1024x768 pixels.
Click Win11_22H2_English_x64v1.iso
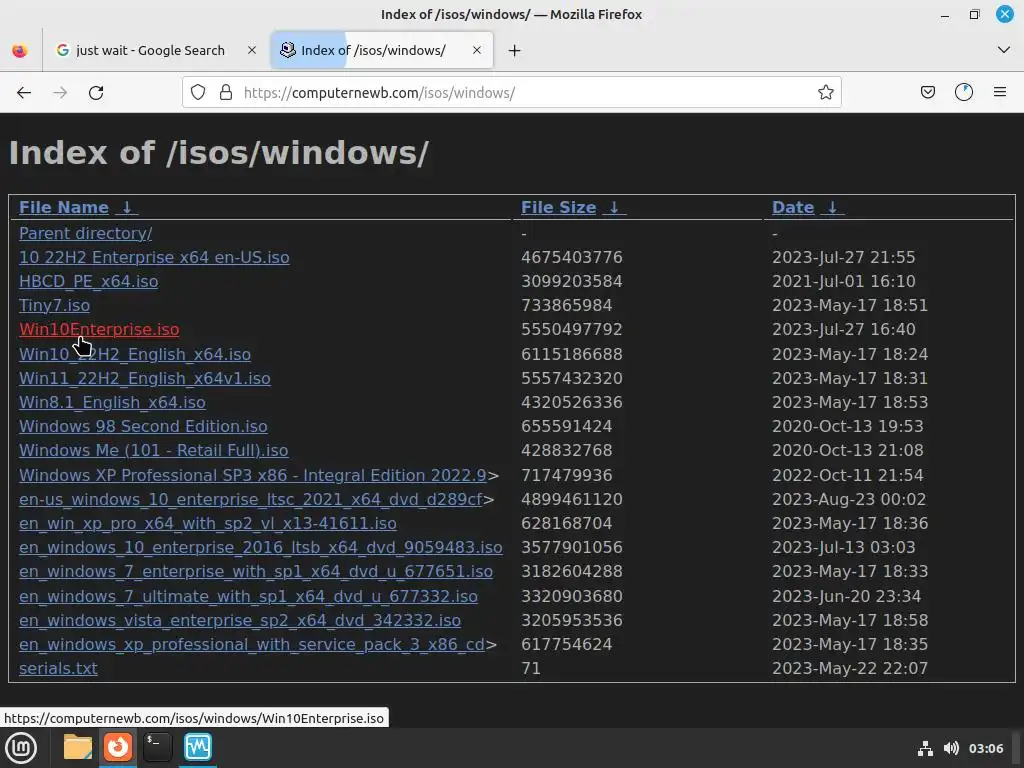pos(144,379)
